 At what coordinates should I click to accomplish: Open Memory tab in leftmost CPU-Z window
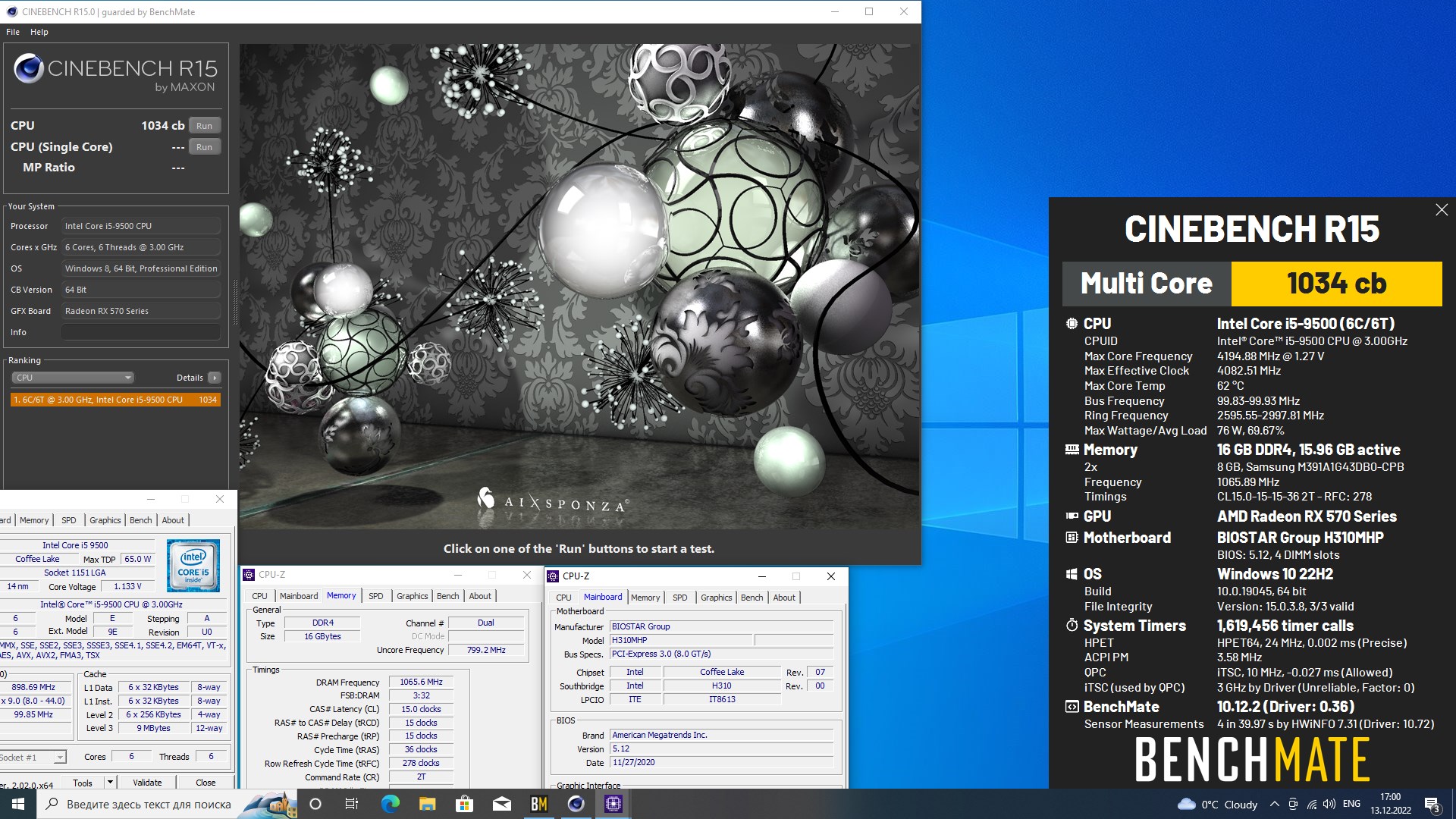click(34, 520)
